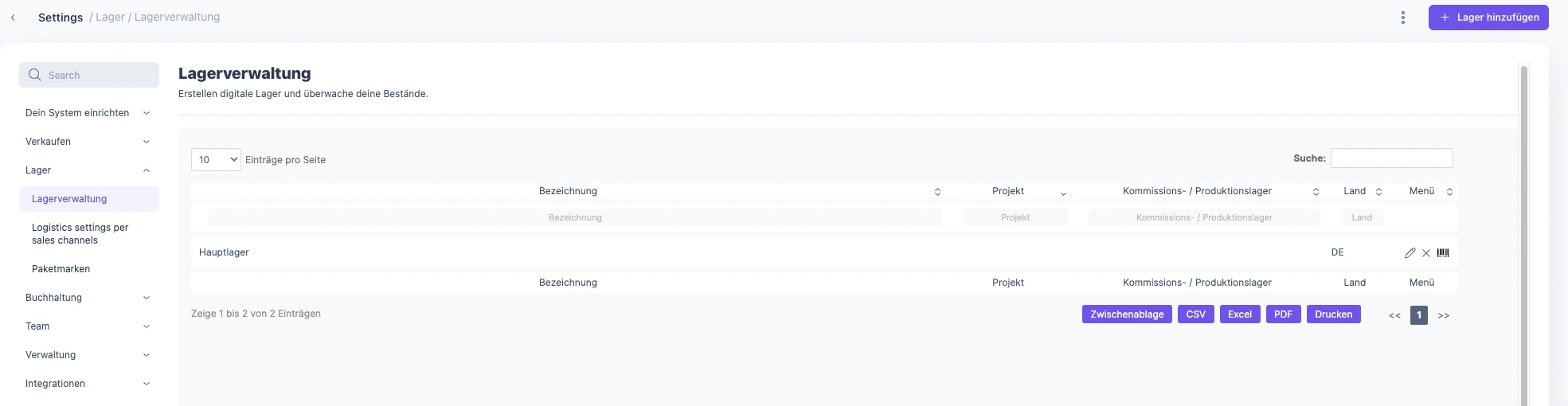Viewport: 1568px width, 406px height.
Task: Open the three-dot options menu
Action: pyautogui.click(x=1403, y=18)
